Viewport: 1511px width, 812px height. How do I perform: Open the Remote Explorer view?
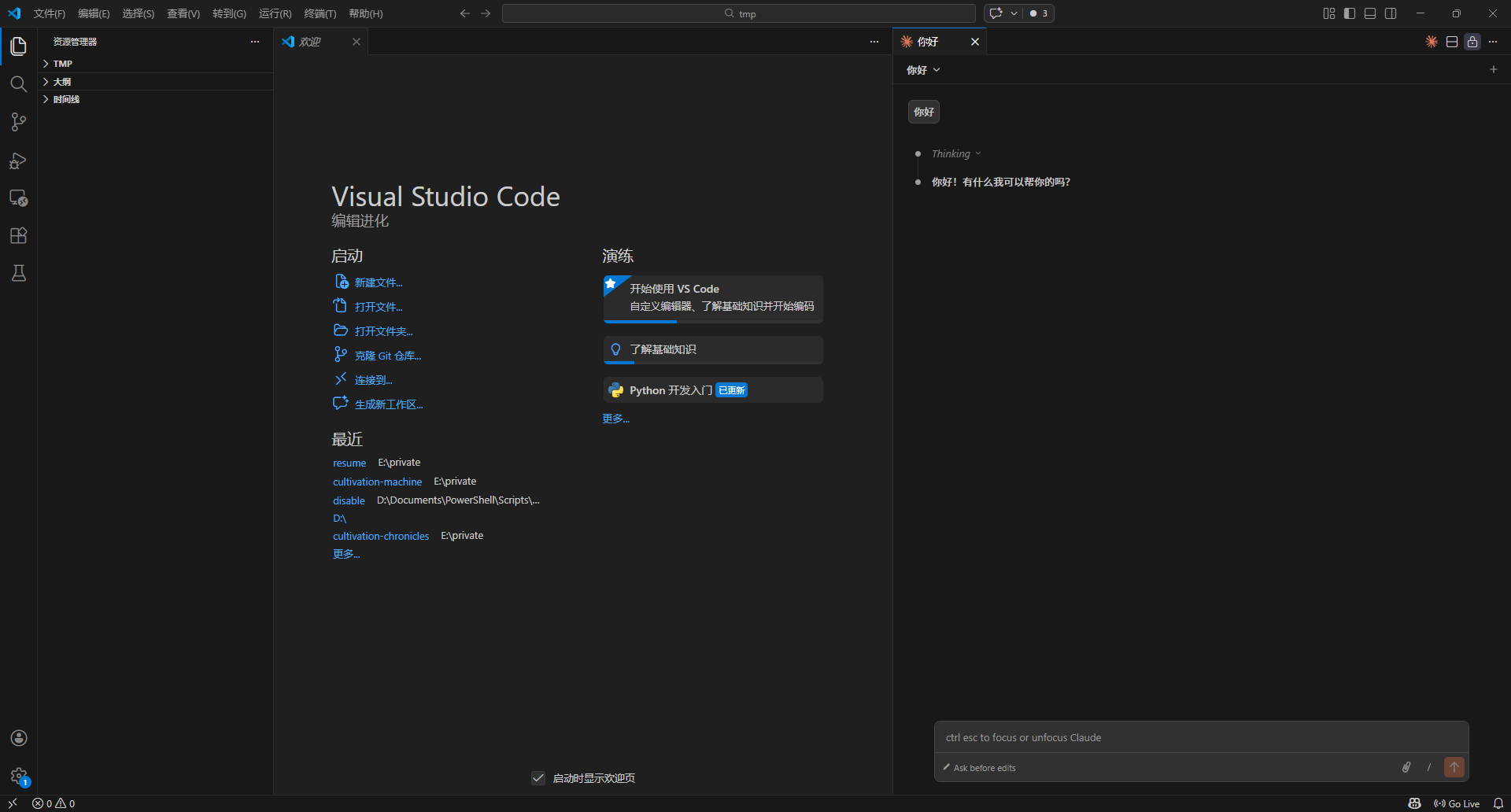click(x=18, y=198)
